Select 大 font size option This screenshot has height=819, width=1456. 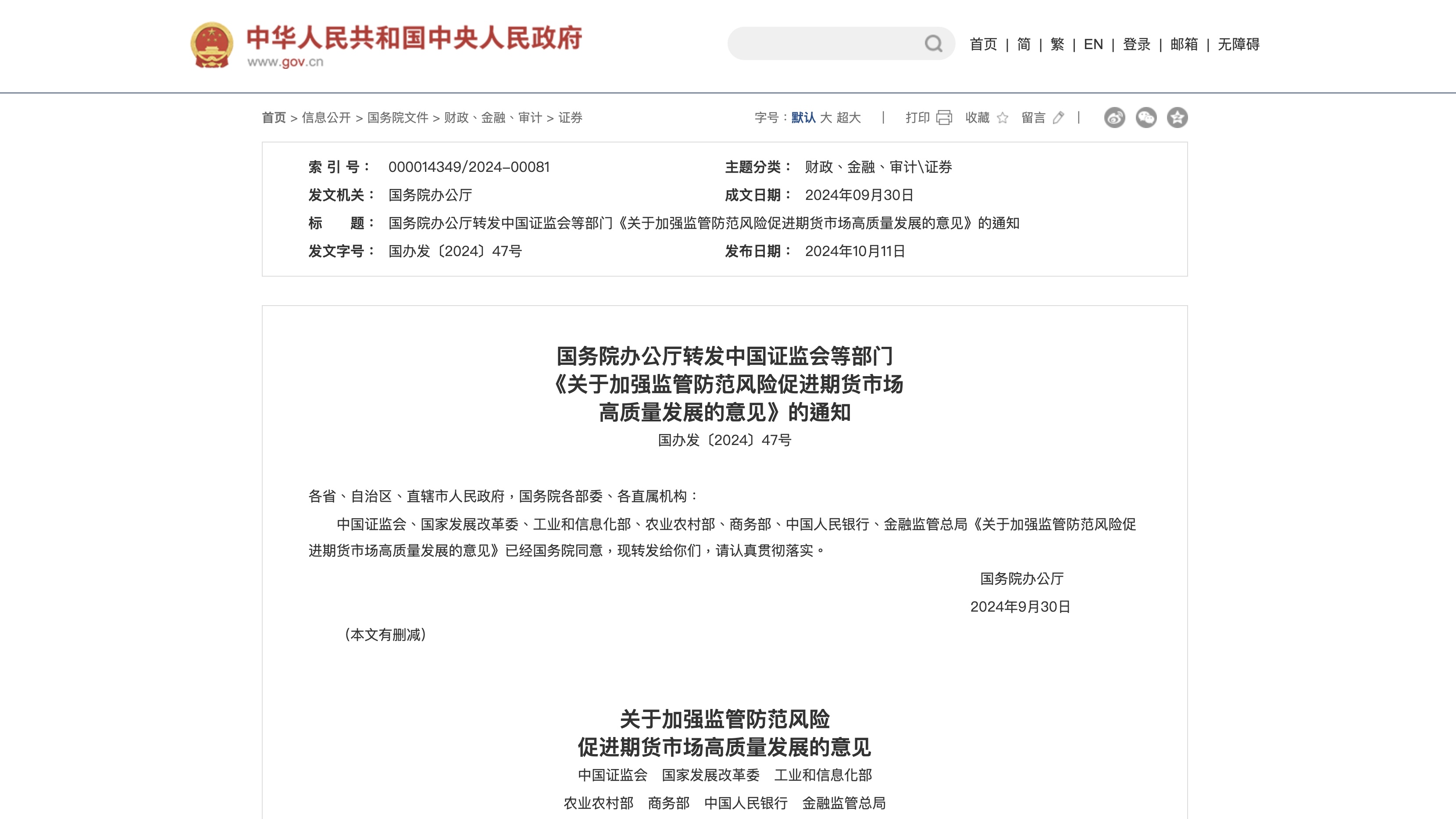826,118
